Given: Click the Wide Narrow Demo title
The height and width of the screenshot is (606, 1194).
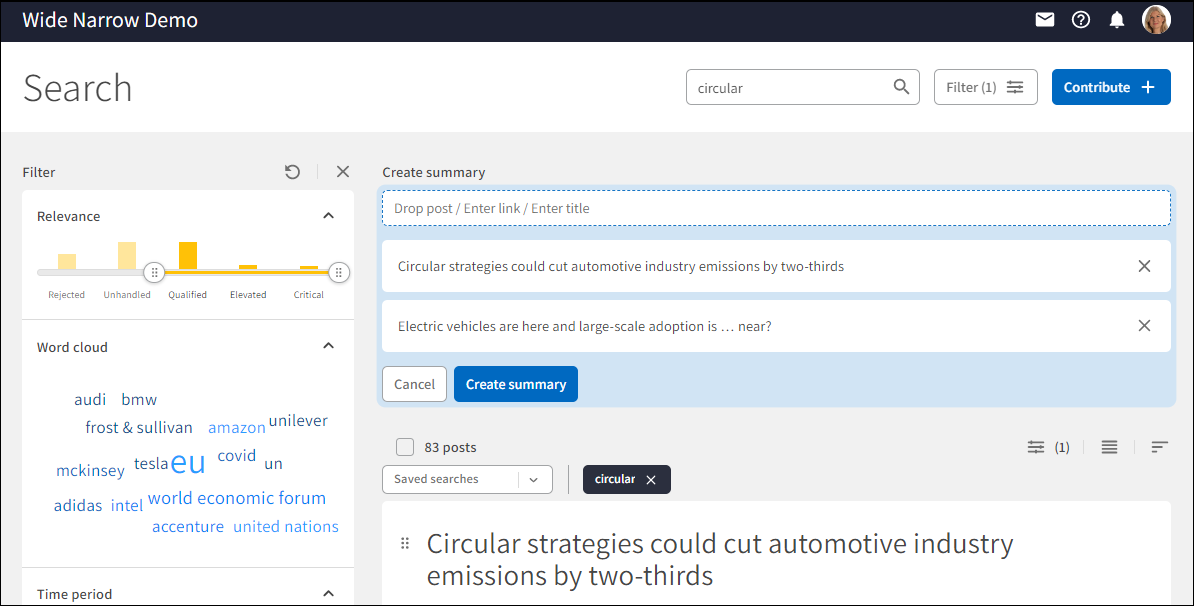Looking at the screenshot, I should [110, 19].
